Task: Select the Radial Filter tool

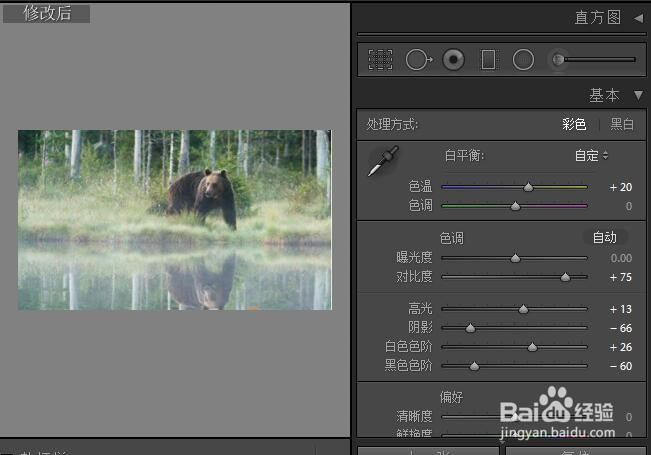Action: tap(523, 60)
